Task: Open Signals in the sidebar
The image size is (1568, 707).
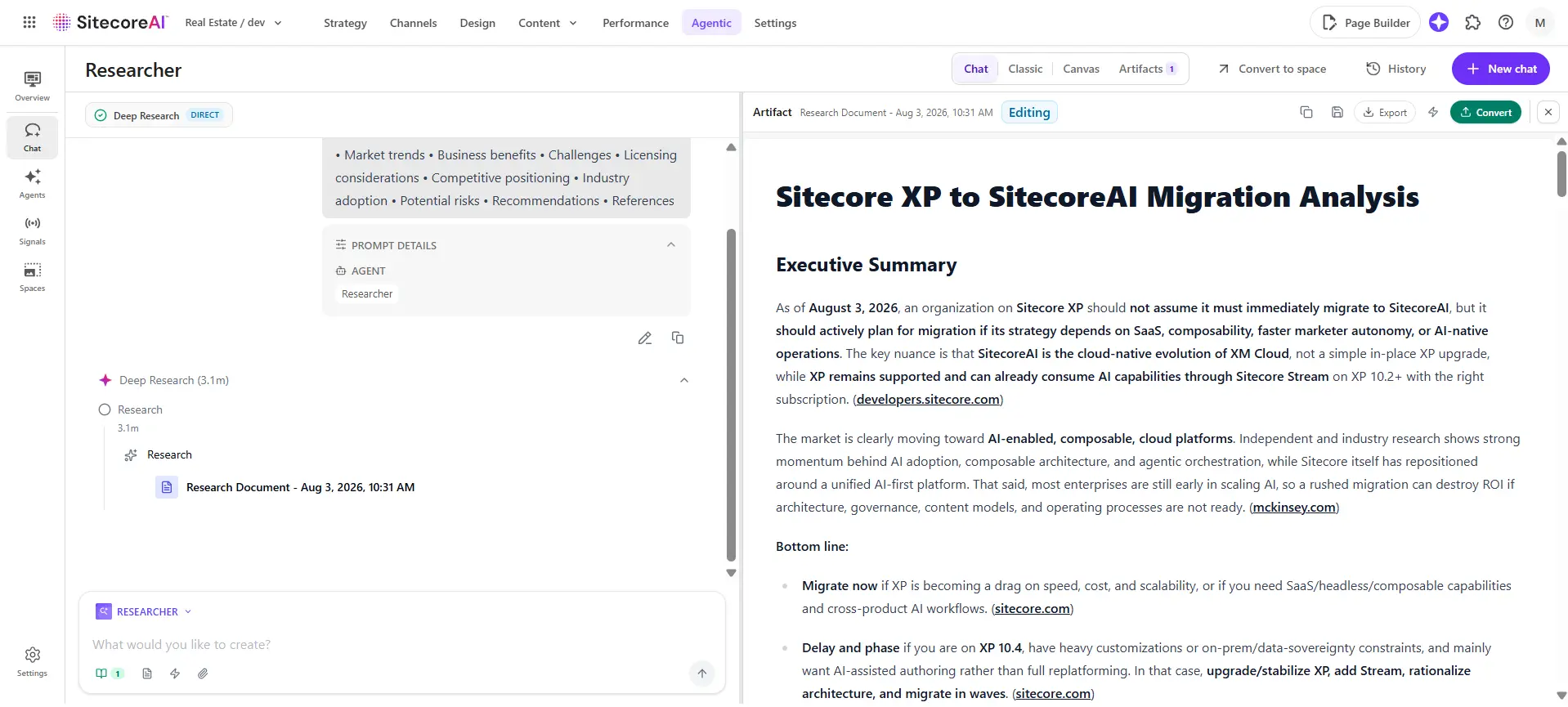Action: pyautogui.click(x=33, y=230)
